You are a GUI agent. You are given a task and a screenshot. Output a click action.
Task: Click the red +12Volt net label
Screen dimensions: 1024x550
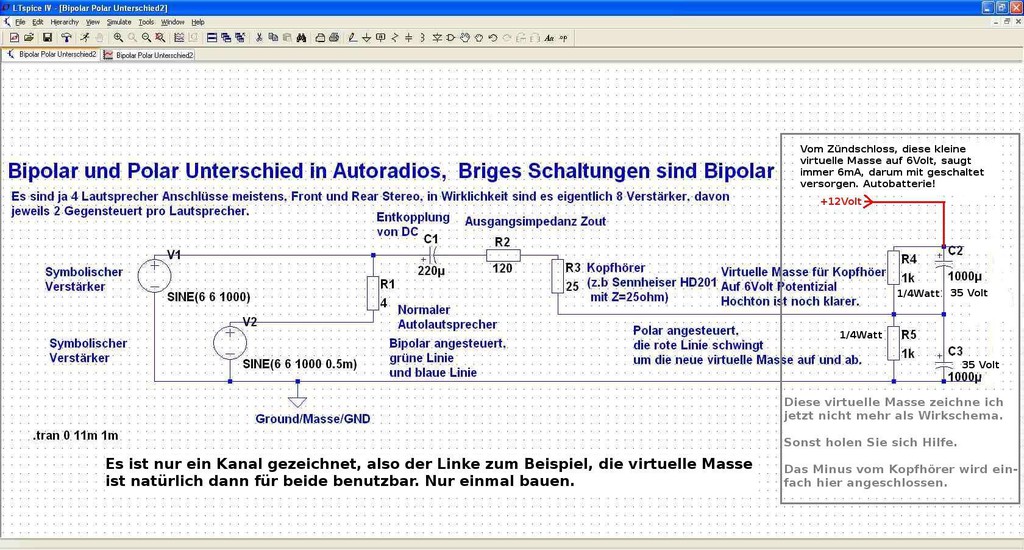tap(841, 201)
